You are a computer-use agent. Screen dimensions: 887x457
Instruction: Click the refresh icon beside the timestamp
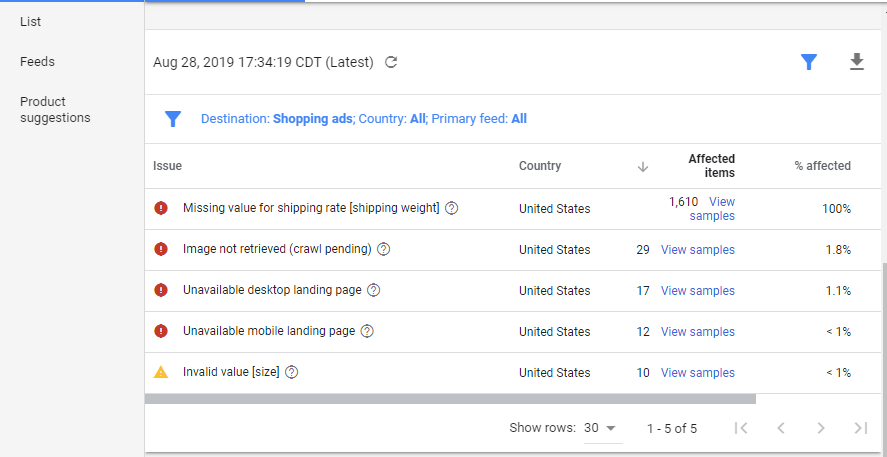click(x=392, y=62)
